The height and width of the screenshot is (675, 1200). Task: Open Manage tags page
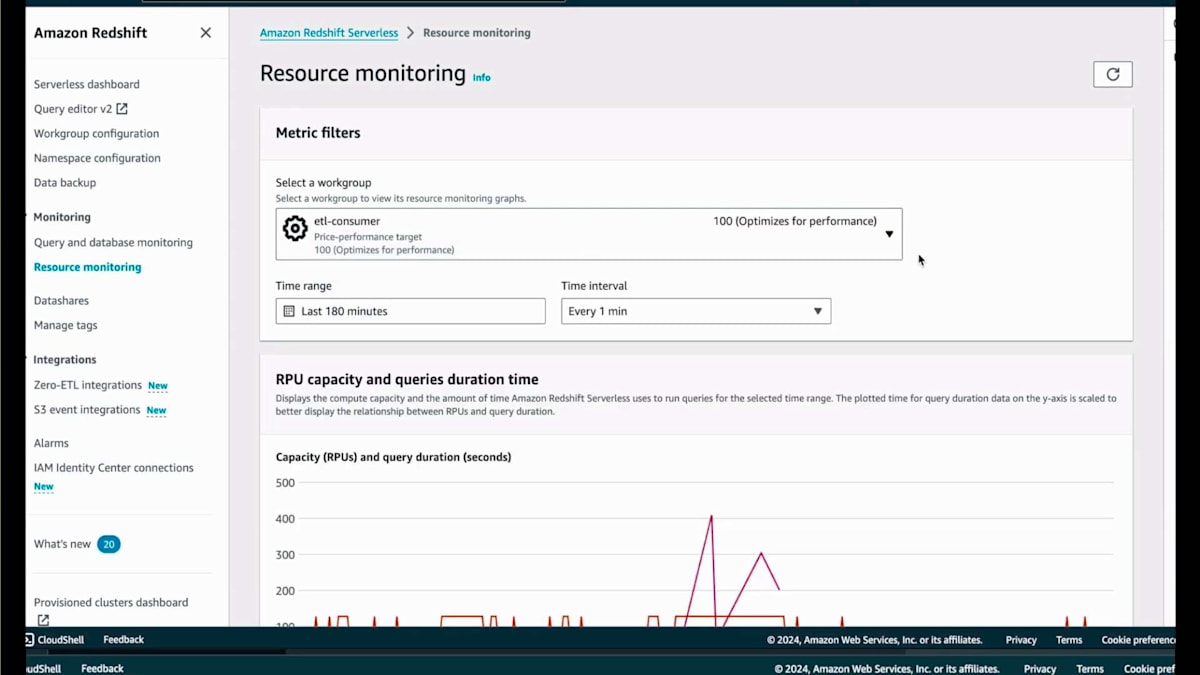coord(65,325)
